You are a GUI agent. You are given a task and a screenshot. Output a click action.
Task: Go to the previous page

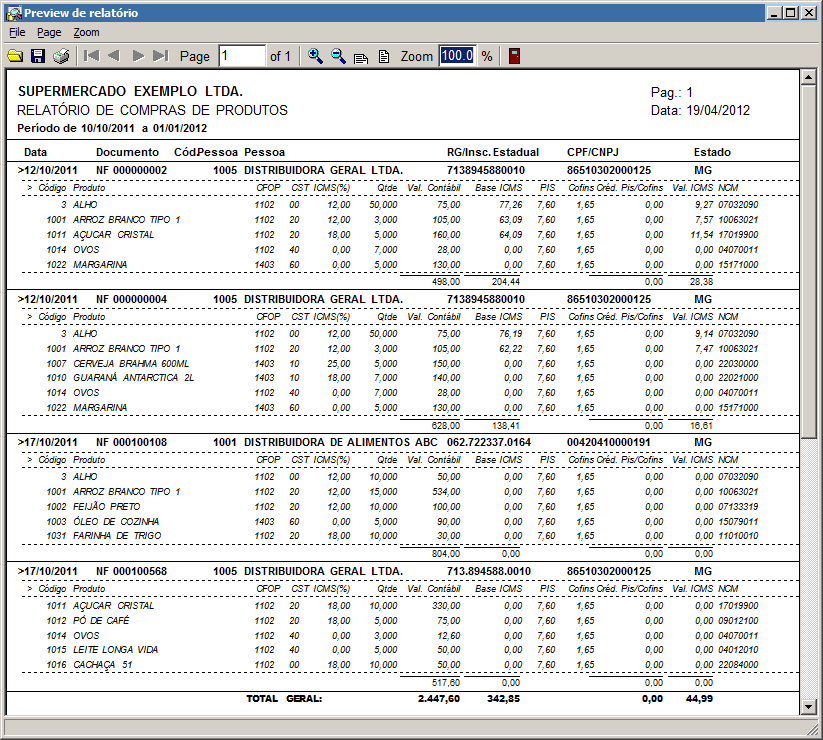[x=114, y=56]
